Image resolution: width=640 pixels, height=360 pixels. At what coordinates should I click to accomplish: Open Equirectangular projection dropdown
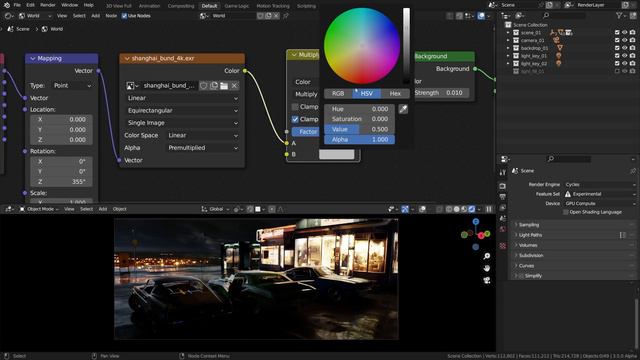(x=182, y=111)
